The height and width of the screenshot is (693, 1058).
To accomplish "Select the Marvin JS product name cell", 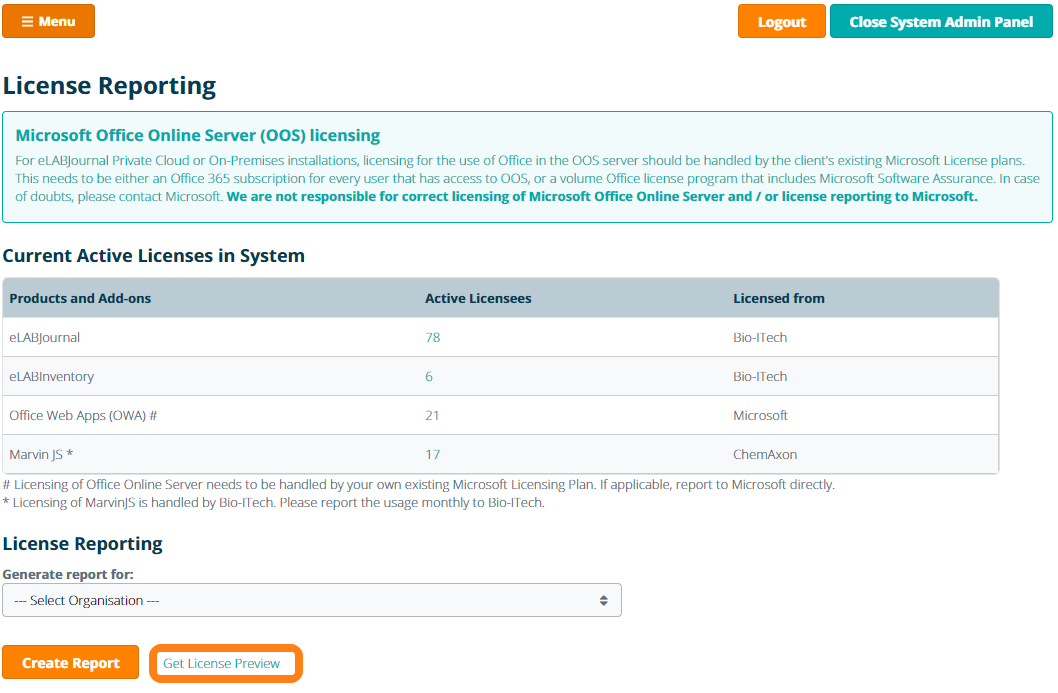I will [x=41, y=454].
